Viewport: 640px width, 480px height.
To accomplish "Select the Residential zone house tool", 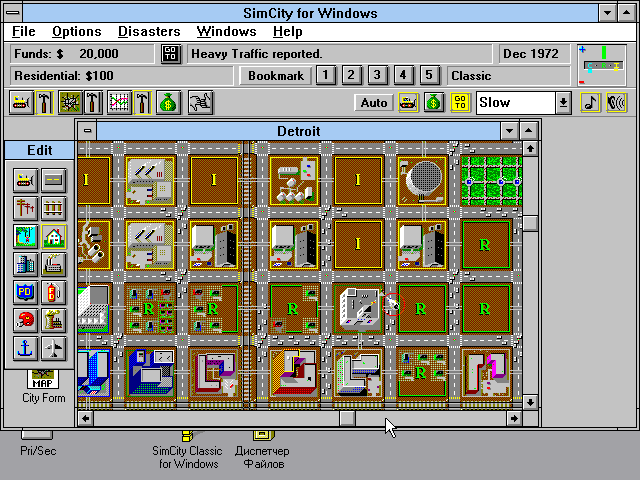I will click(x=53, y=236).
